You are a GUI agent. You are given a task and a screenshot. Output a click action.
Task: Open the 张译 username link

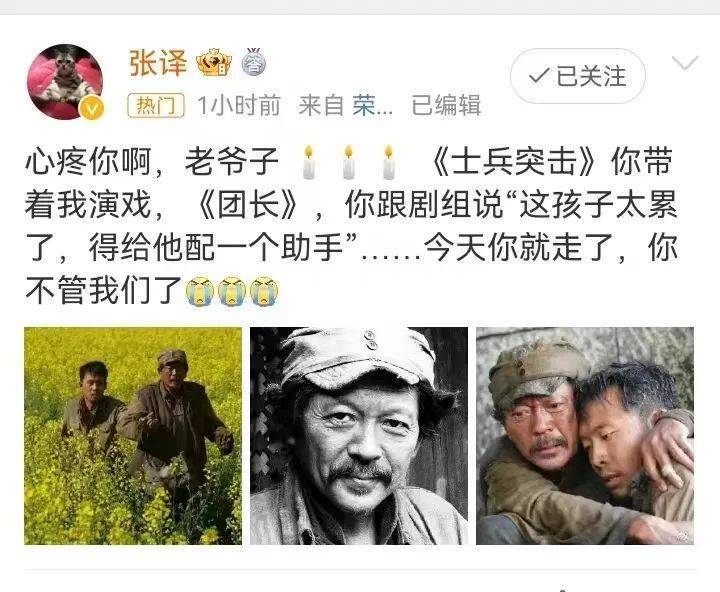click(x=158, y=63)
